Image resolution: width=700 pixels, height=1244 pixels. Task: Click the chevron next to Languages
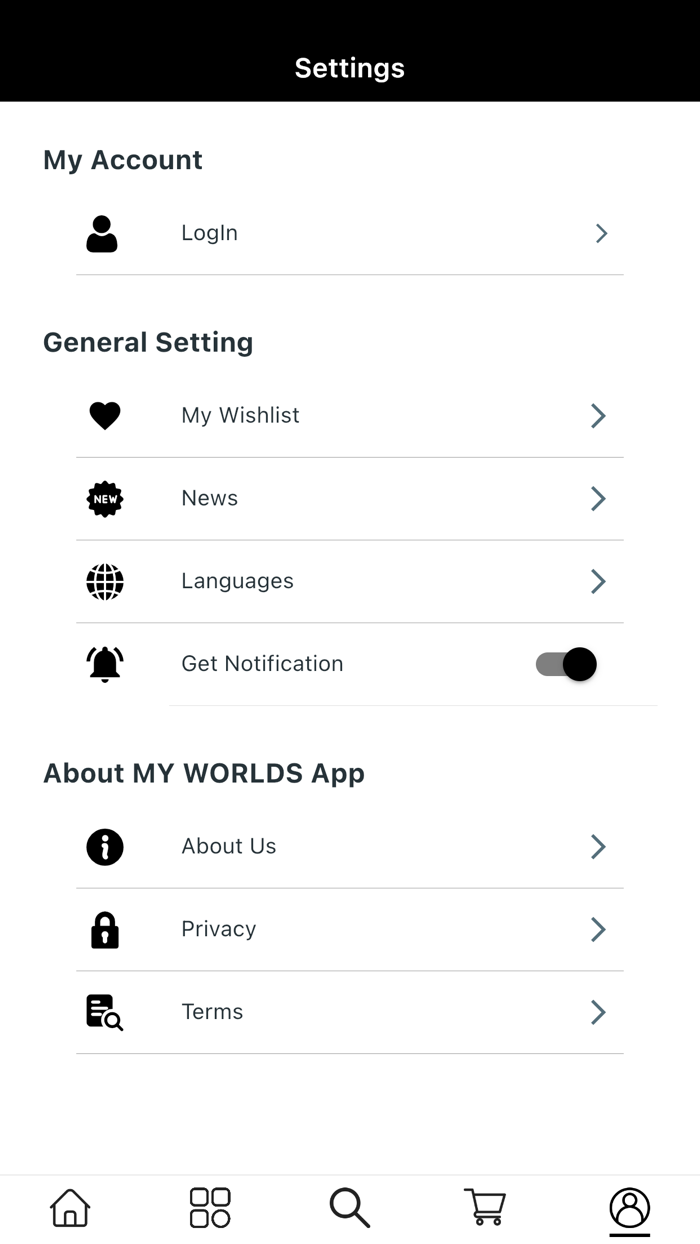click(597, 581)
